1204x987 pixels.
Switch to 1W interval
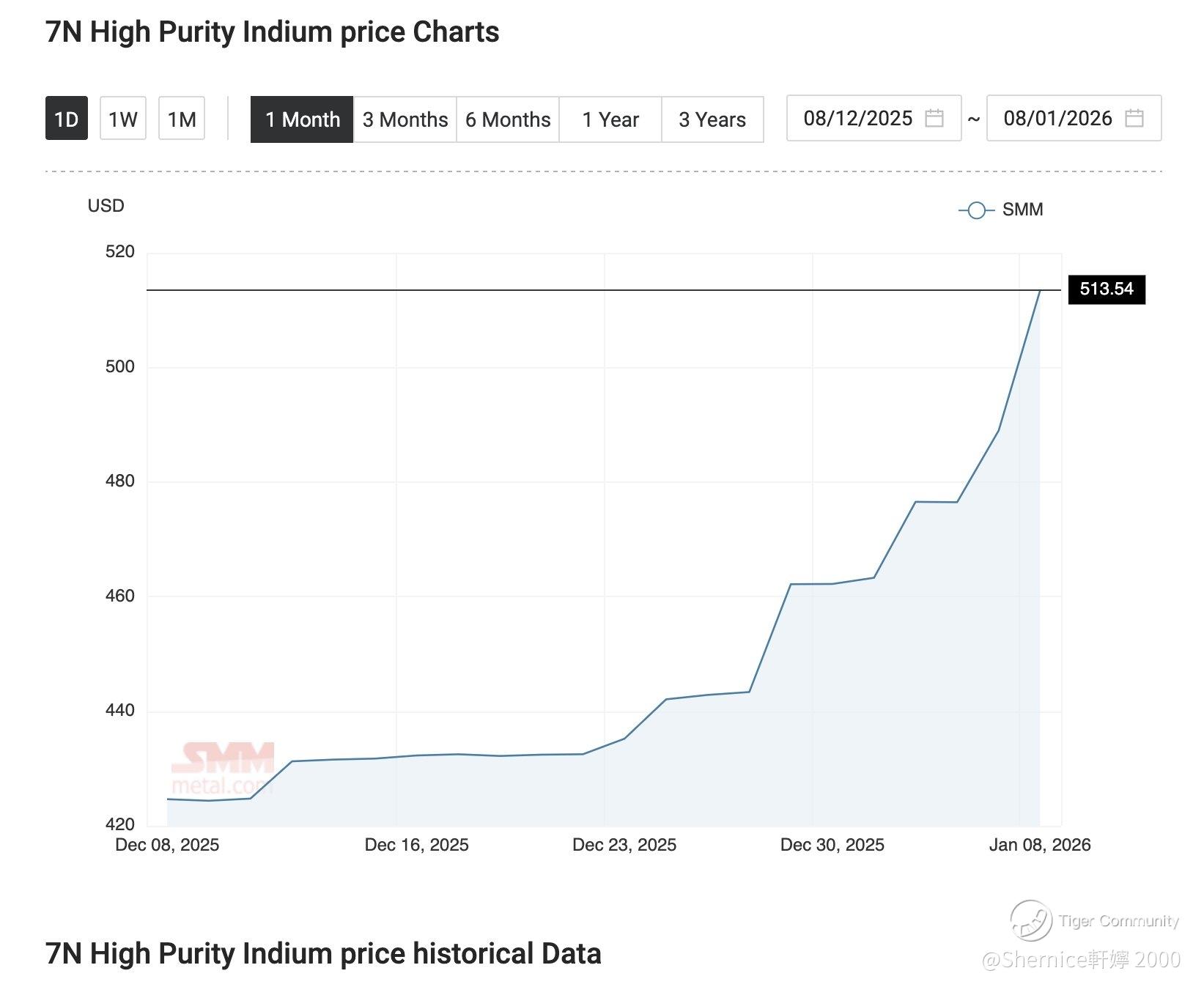pos(123,119)
